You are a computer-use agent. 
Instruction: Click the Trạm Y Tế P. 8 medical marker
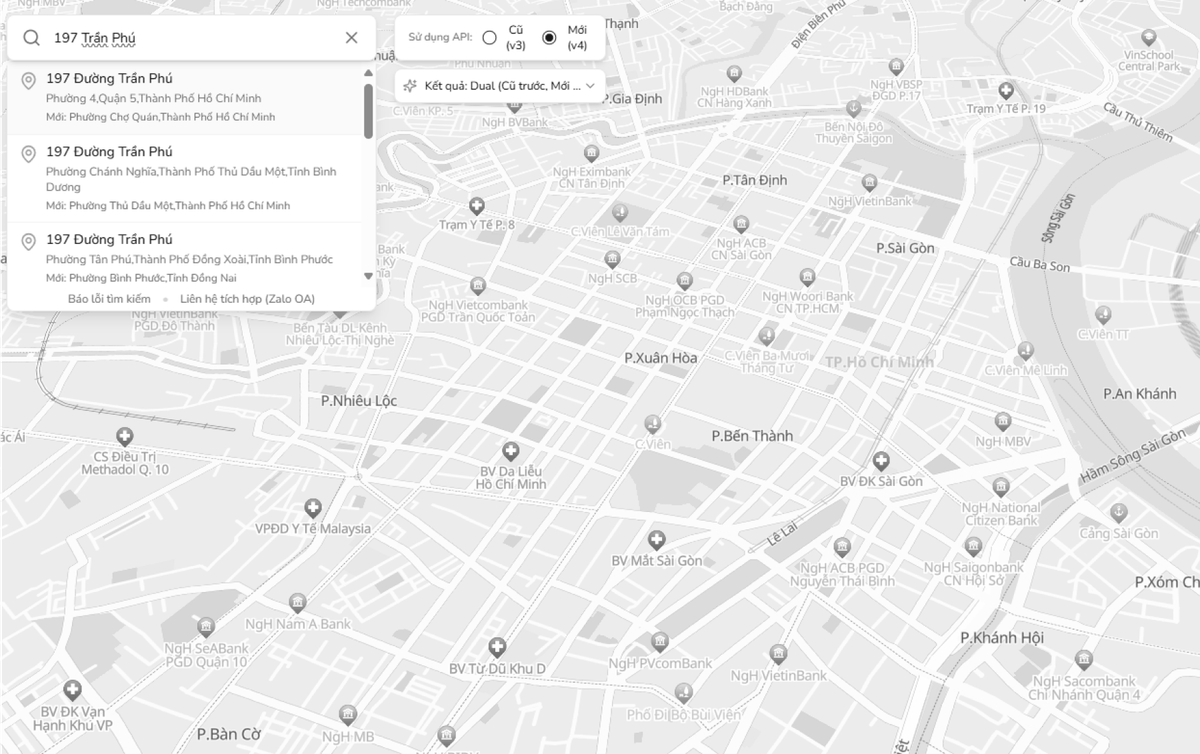coord(478,206)
